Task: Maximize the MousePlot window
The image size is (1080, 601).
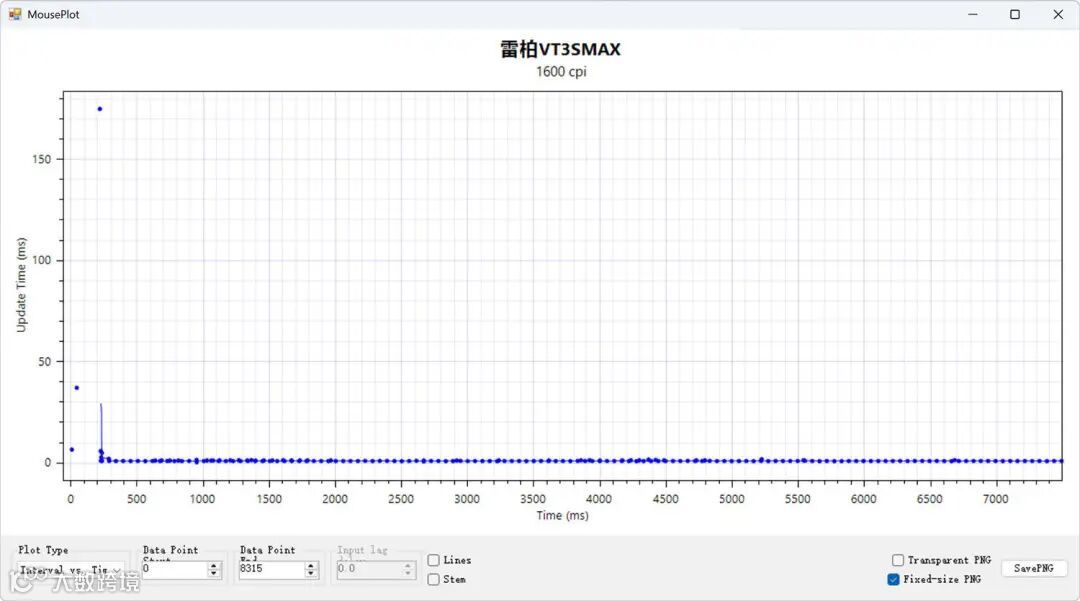Action: tap(1015, 14)
